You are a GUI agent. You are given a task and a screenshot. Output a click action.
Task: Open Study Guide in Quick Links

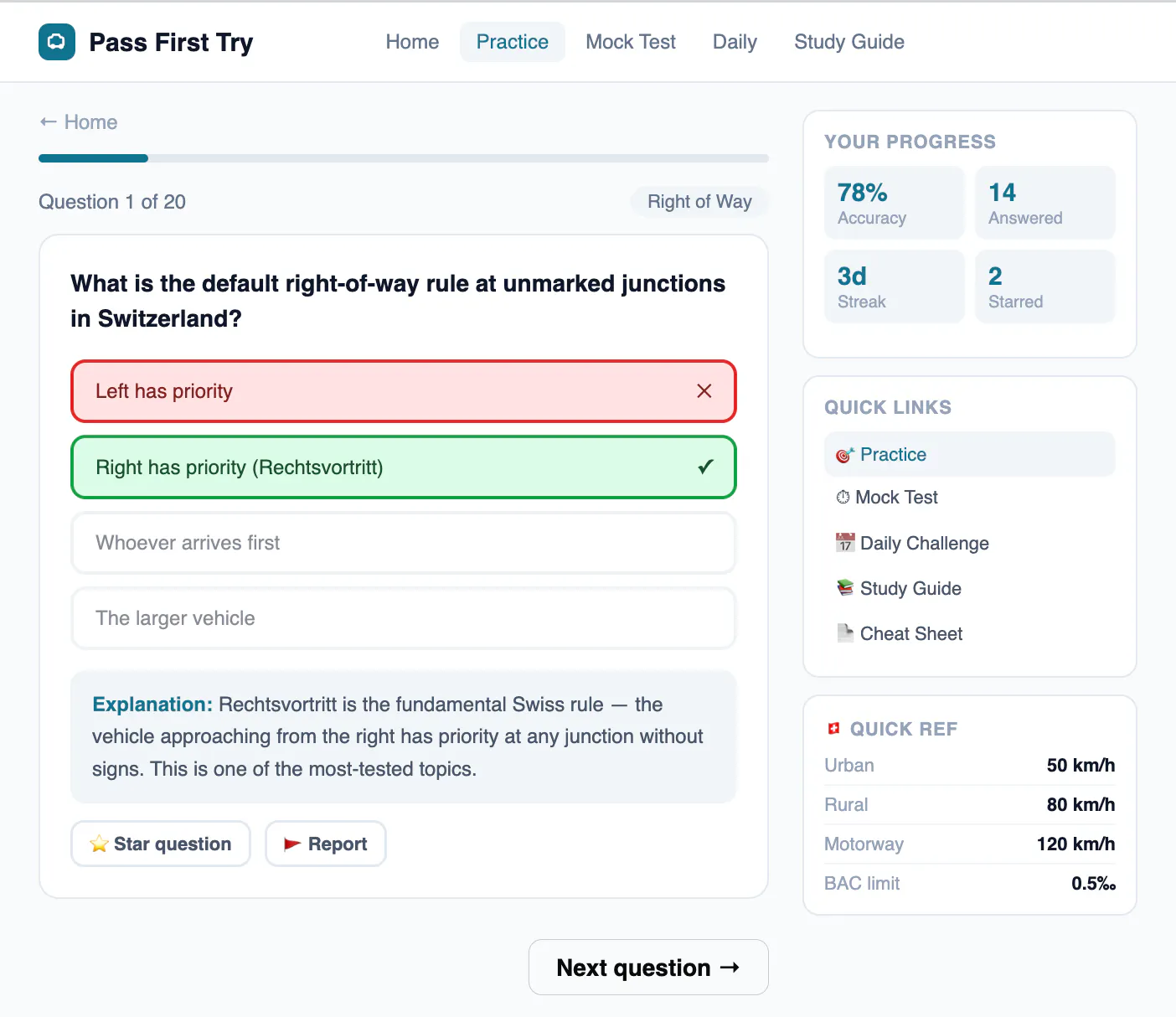click(970, 588)
